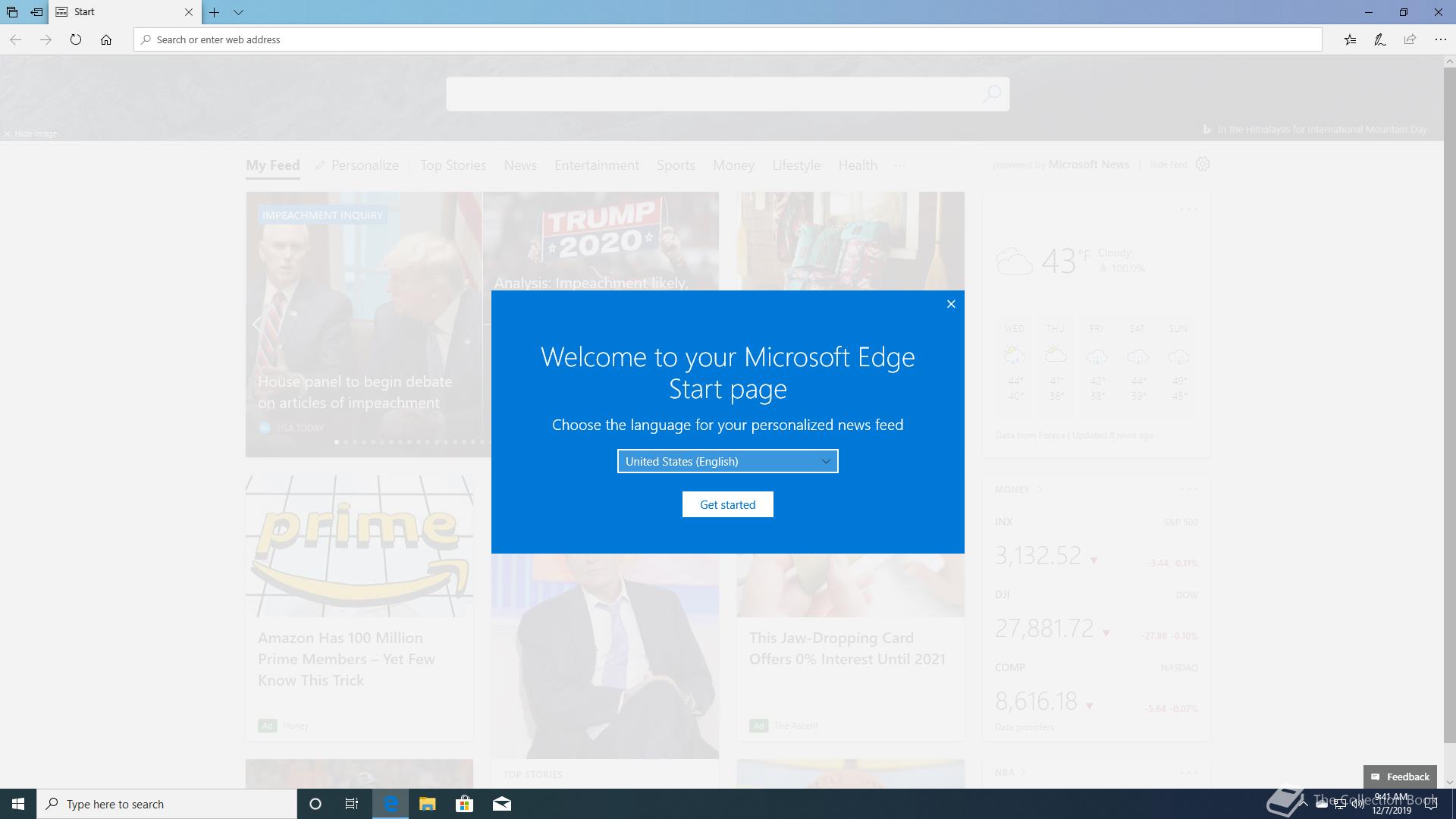The width and height of the screenshot is (1456, 819).
Task: Switch to News tab
Action: [520, 165]
